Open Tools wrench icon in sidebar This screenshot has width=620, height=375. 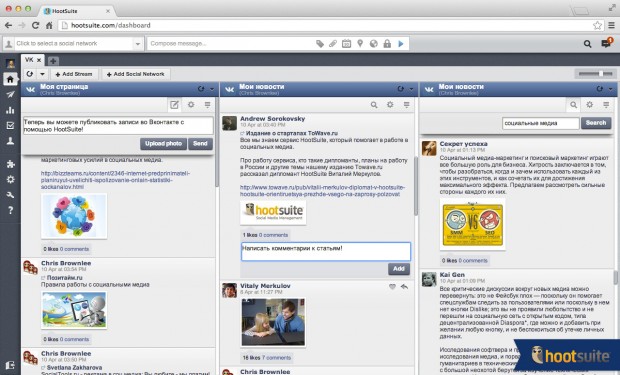click(x=10, y=195)
